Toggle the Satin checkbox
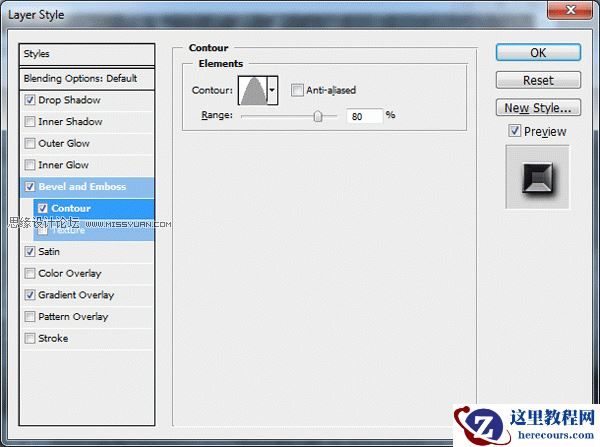Image resolution: width=600 pixels, height=447 pixels. tap(30, 252)
